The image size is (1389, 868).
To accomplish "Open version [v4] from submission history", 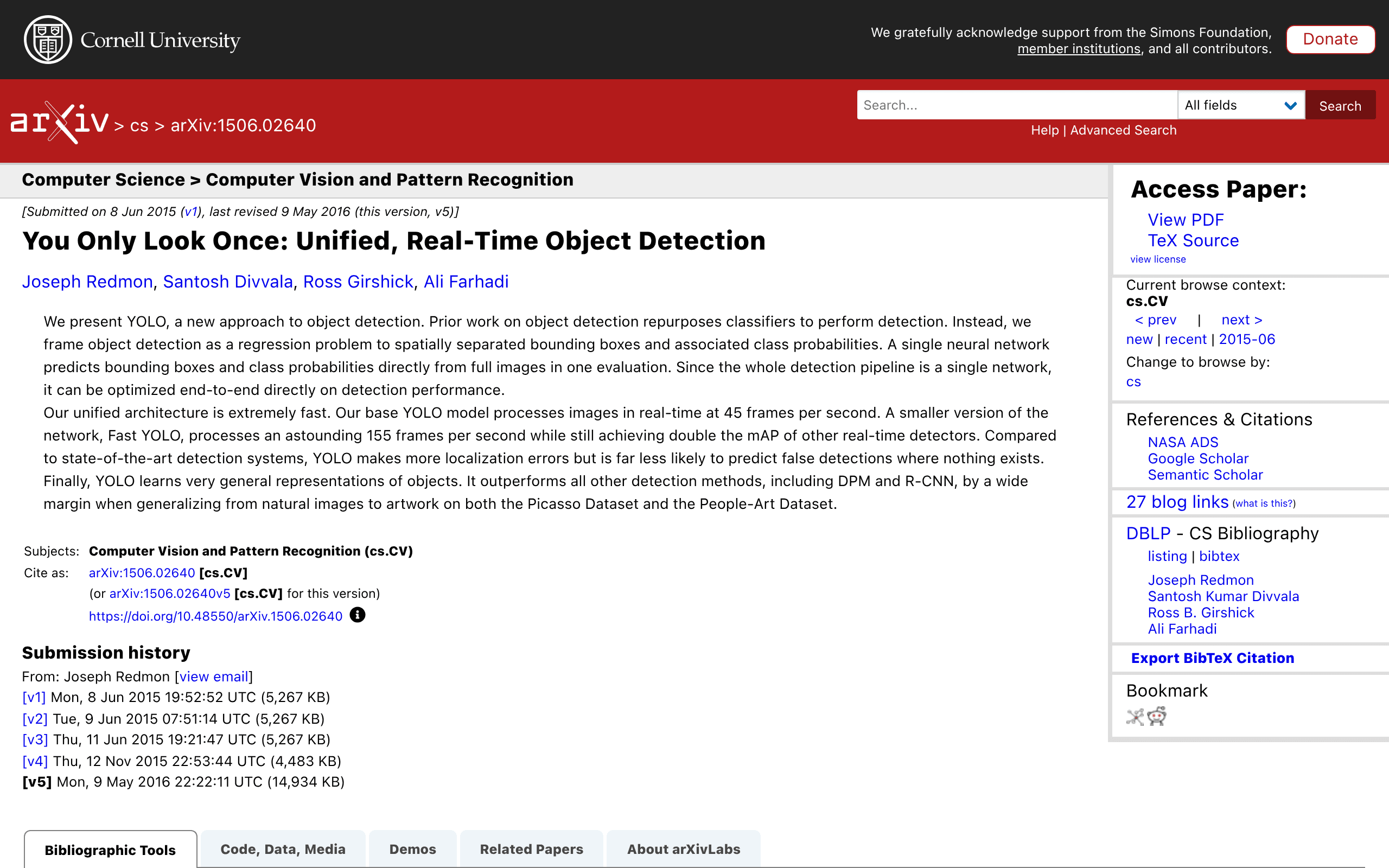I will click(35, 761).
